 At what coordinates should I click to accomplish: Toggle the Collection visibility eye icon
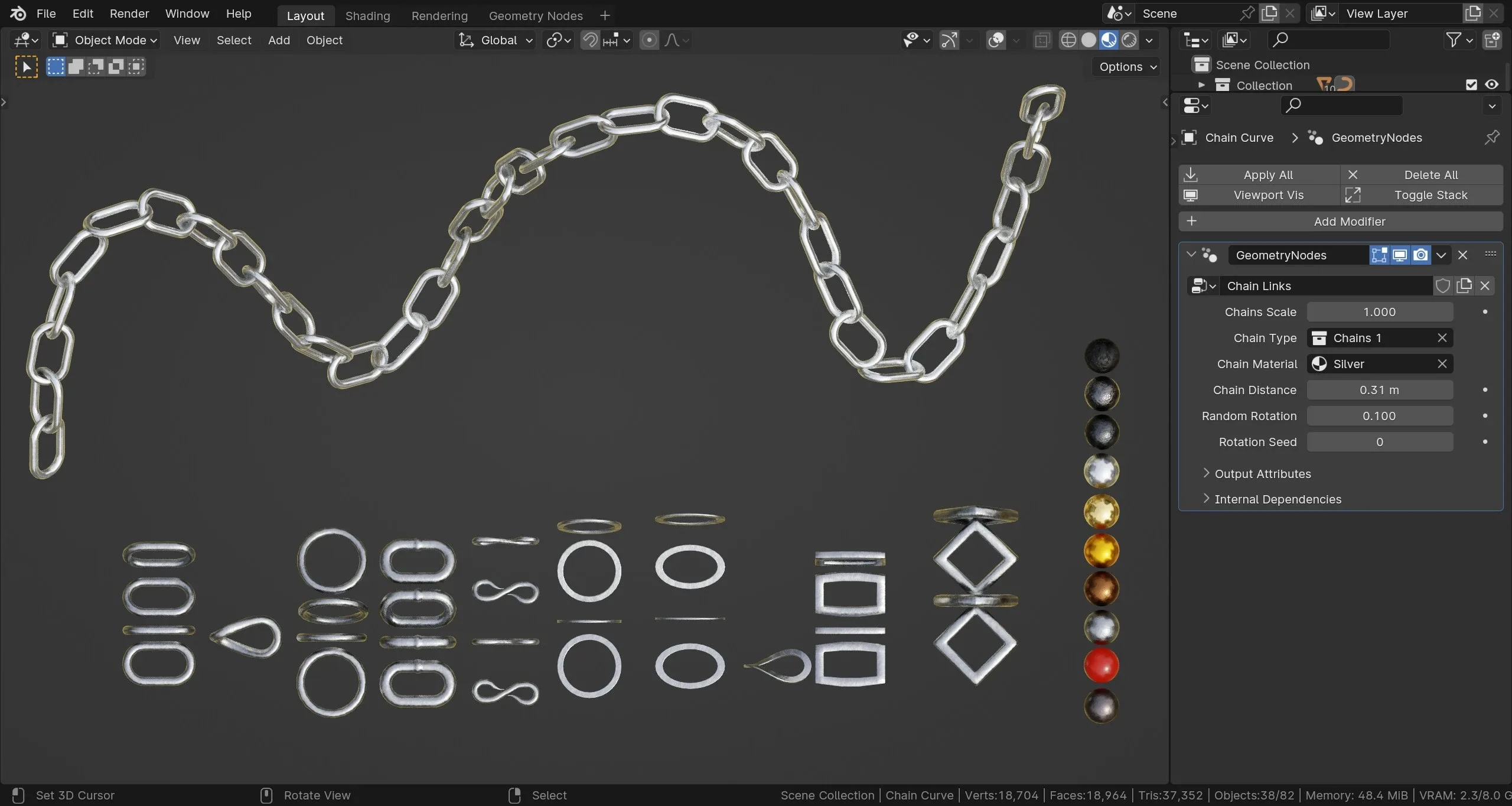tap(1493, 84)
